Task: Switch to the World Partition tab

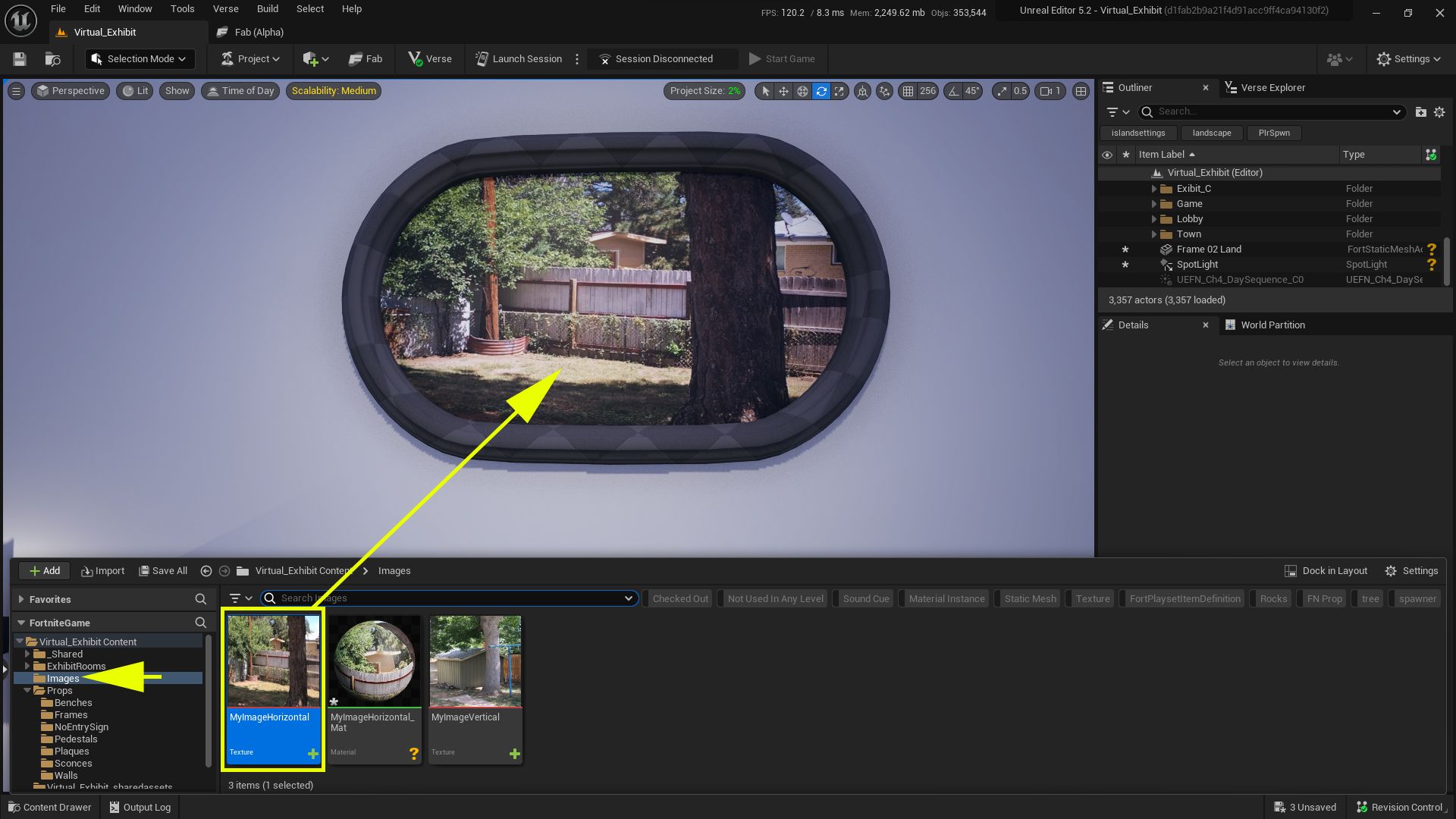Action: coord(1265,325)
